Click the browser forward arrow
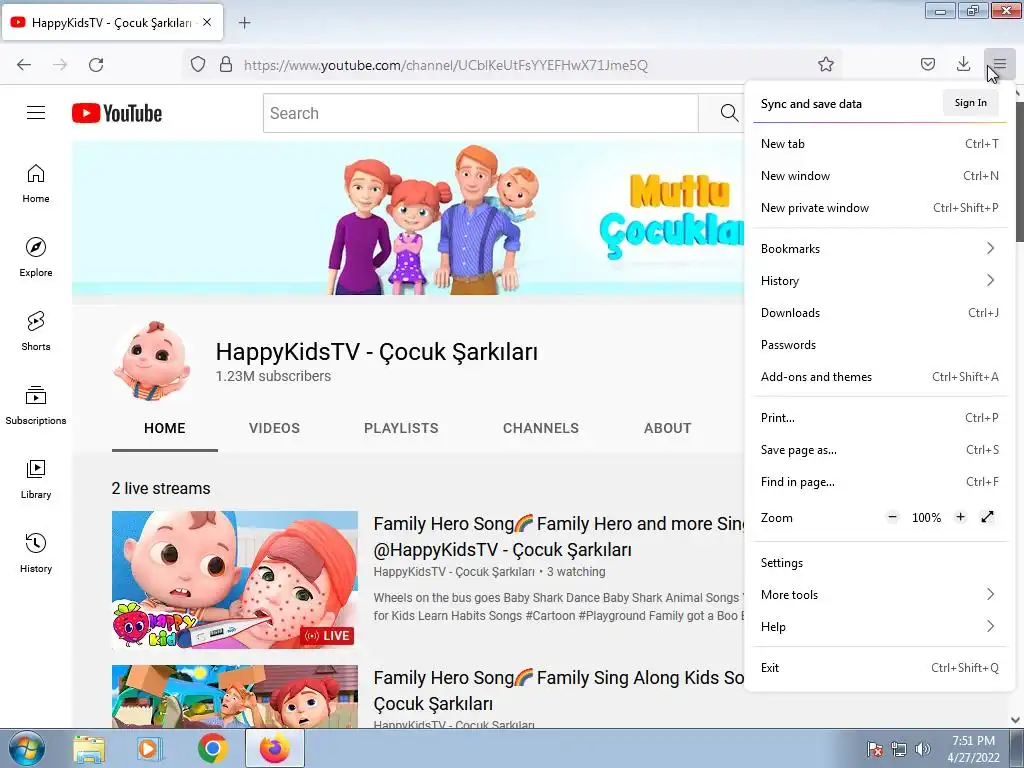The height and width of the screenshot is (768, 1024). (x=60, y=65)
